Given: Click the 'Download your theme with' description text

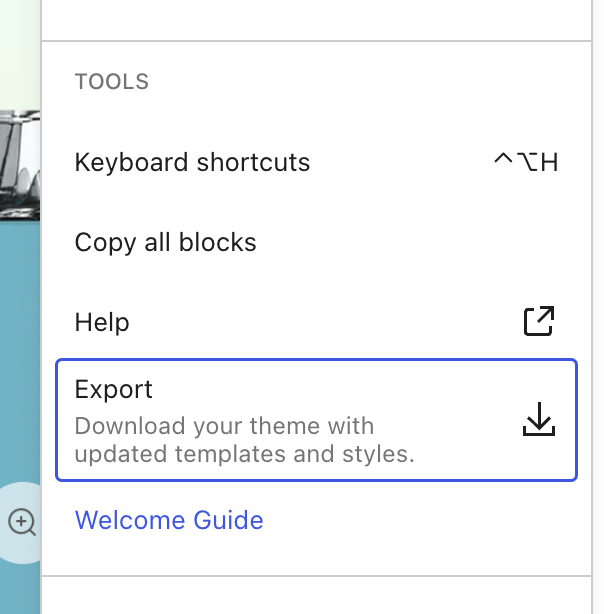Looking at the screenshot, I should tap(224, 426).
